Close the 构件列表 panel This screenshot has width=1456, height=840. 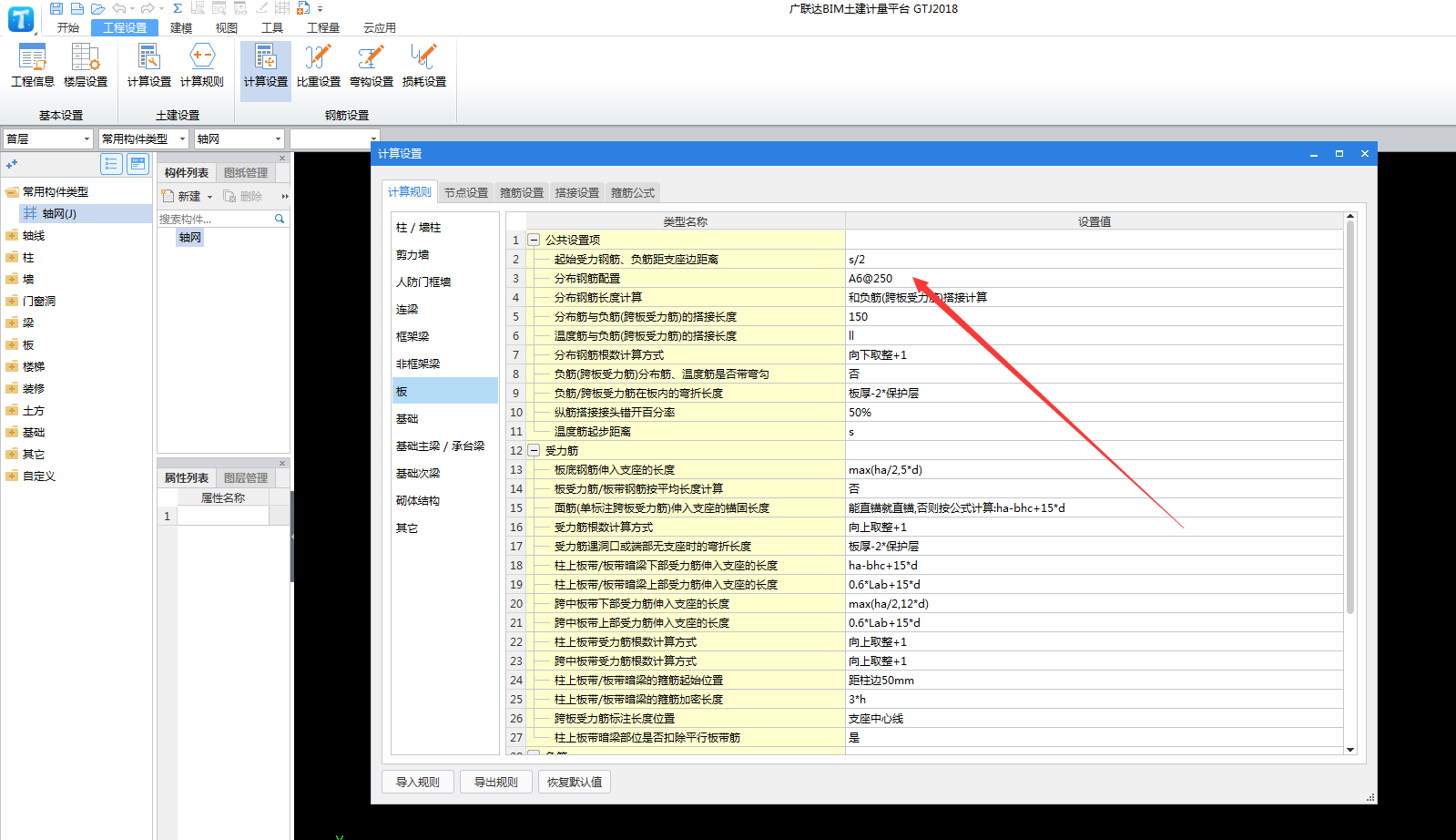tap(282, 158)
